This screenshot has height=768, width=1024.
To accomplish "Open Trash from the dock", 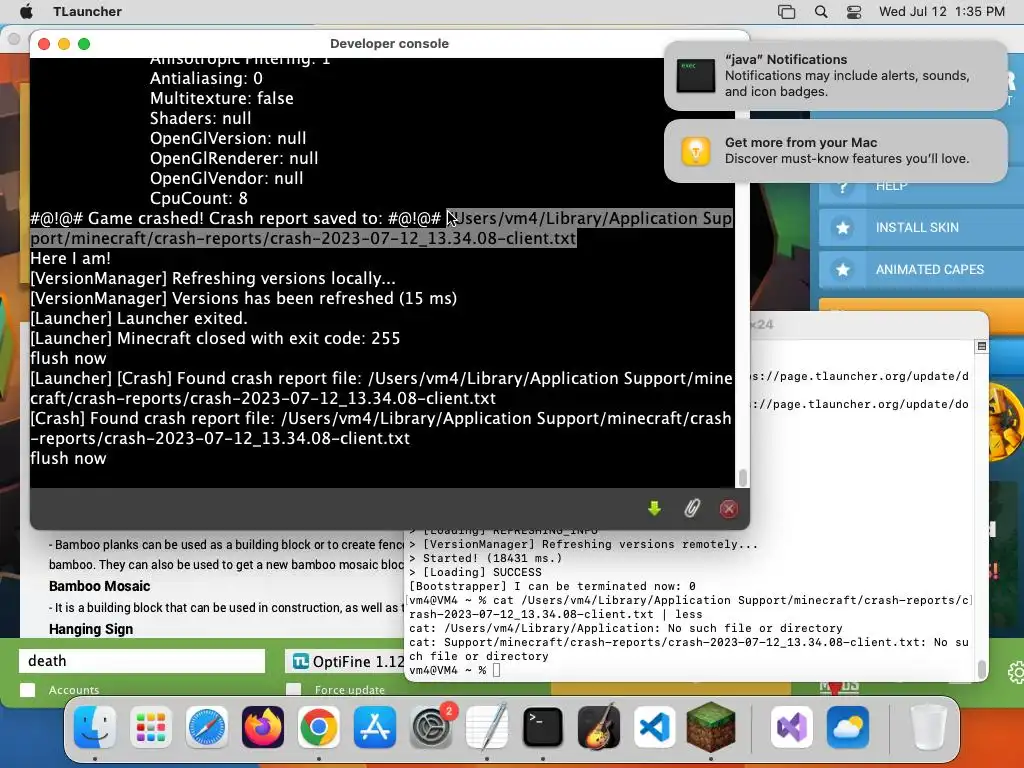I will pos(929,726).
